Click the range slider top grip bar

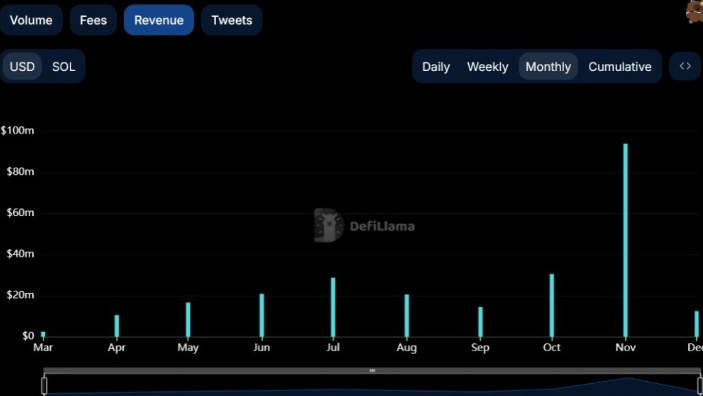tap(372, 370)
